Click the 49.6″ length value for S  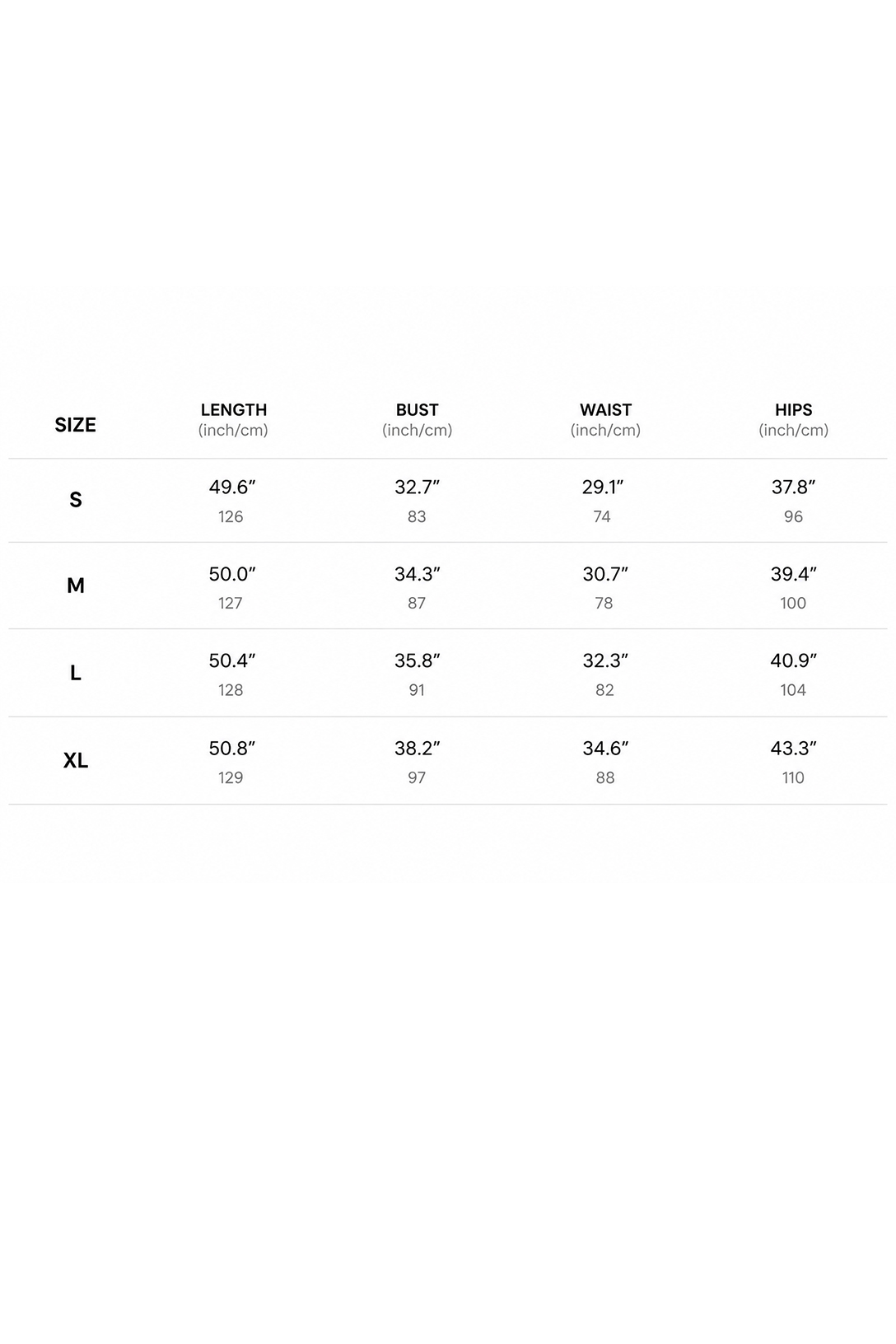[232, 487]
